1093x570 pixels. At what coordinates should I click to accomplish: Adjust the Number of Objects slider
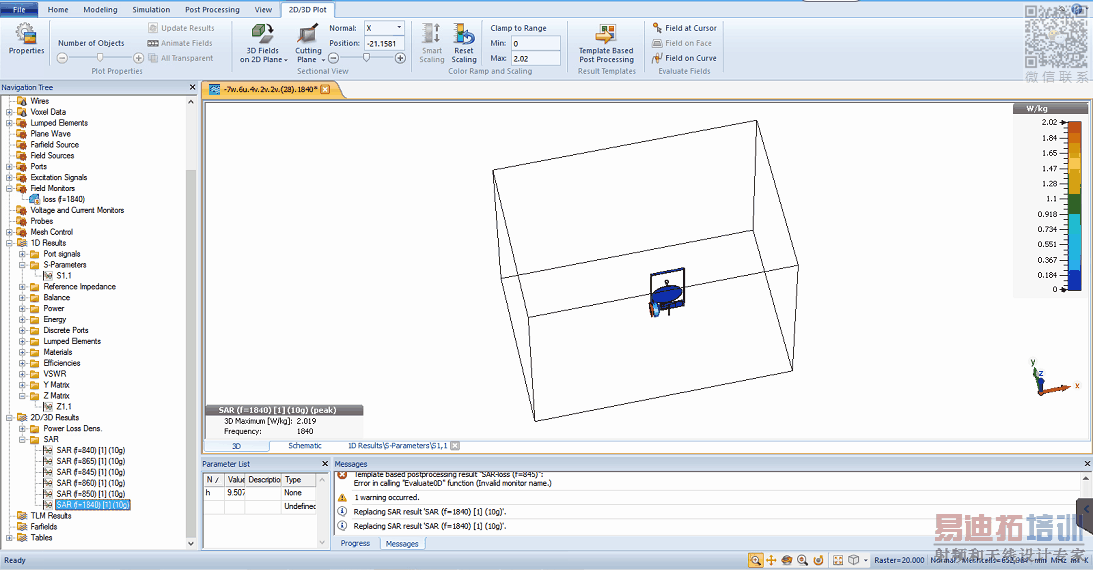click(x=100, y=58)
